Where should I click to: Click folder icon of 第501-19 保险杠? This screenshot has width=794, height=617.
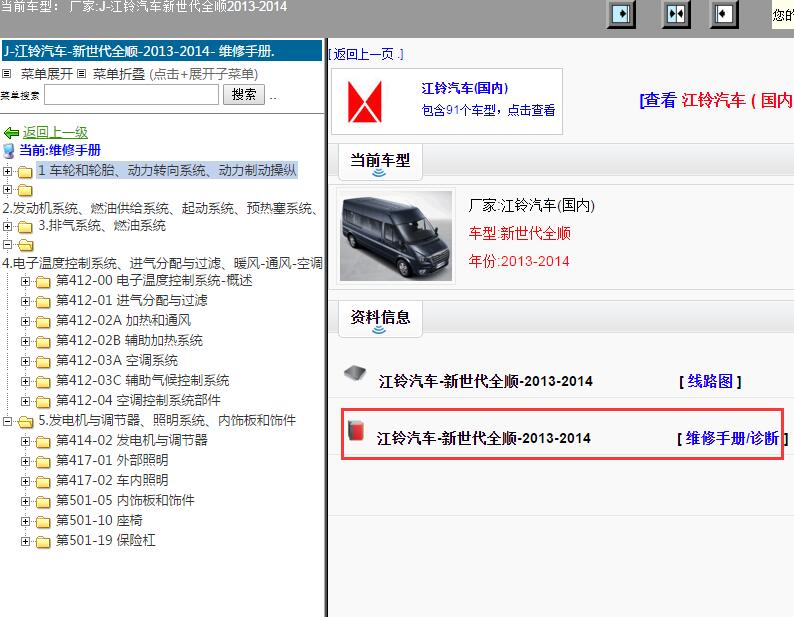tap(43, 542)
